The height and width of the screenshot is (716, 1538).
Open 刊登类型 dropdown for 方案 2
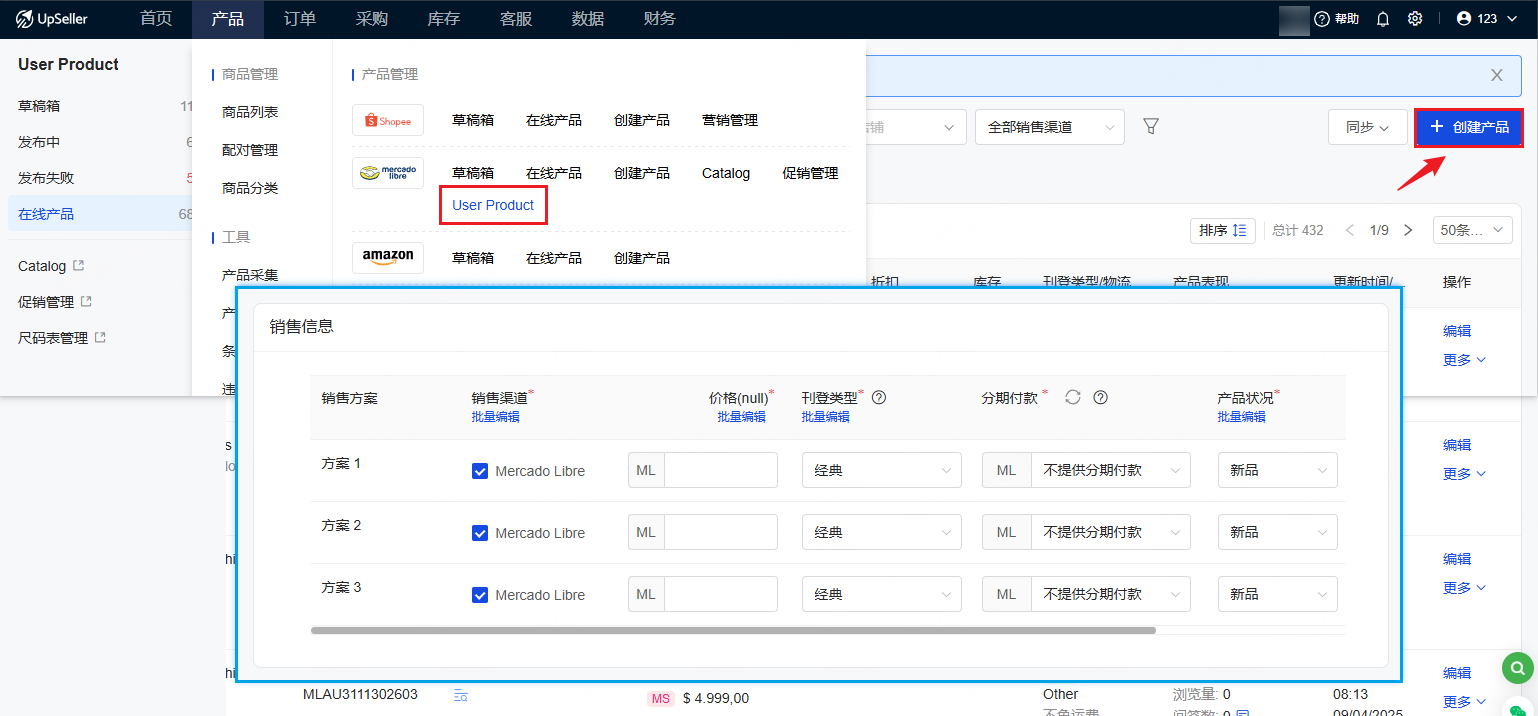pyautogui.click(x=882, y=532)
